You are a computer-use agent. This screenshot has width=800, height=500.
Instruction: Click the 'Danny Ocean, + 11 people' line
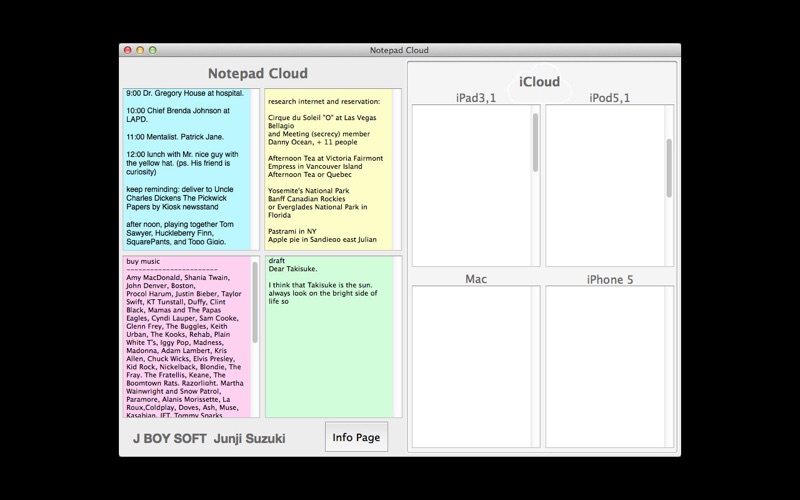(313, 142)
